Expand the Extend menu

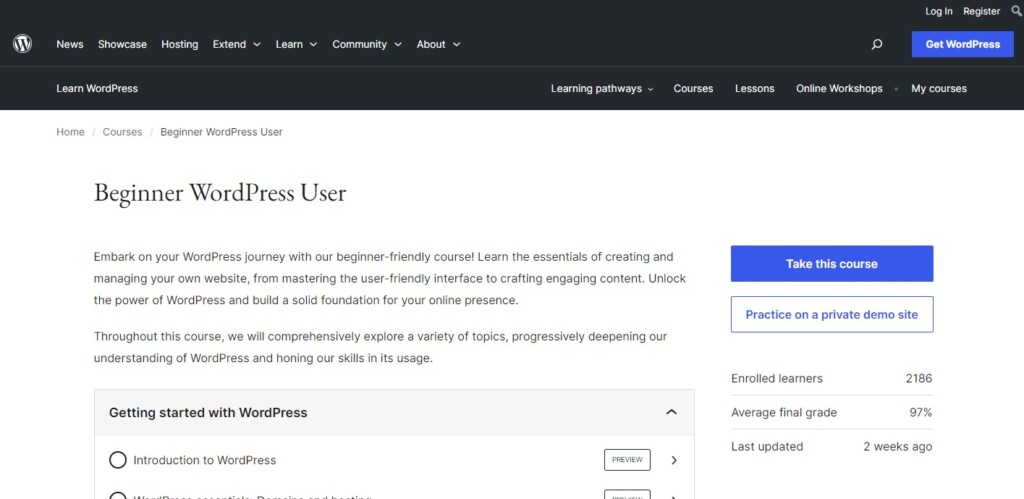pos(236,44)
